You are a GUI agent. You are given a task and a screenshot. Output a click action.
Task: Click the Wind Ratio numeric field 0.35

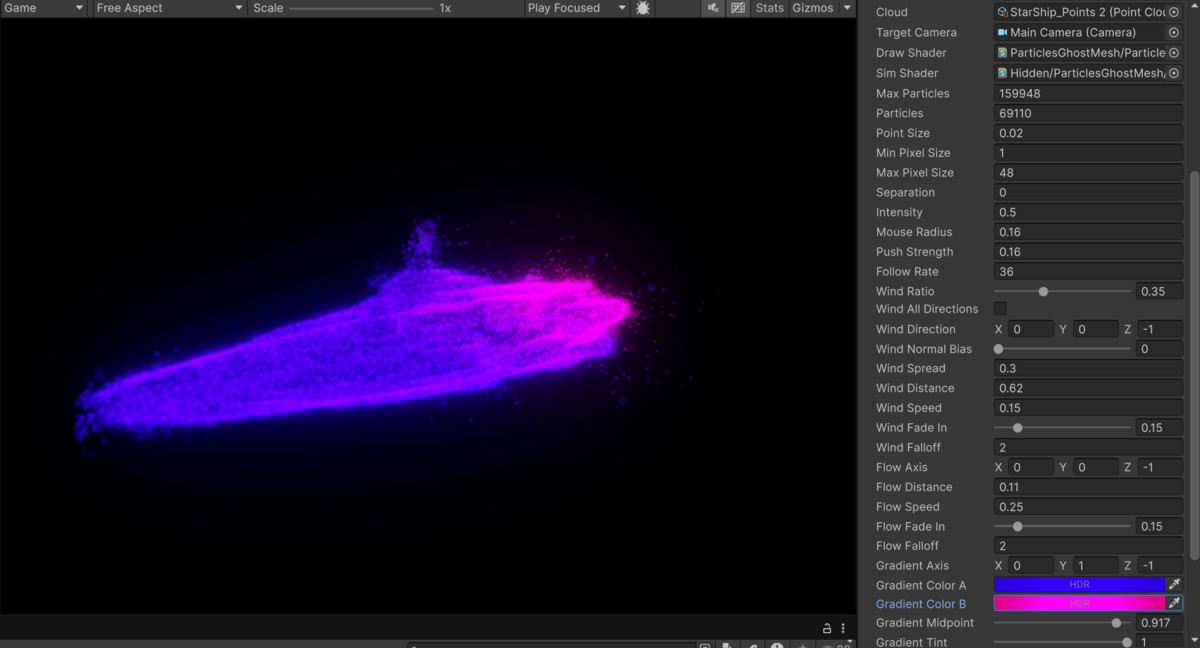pyautogui.click(x=1160, y=292)
